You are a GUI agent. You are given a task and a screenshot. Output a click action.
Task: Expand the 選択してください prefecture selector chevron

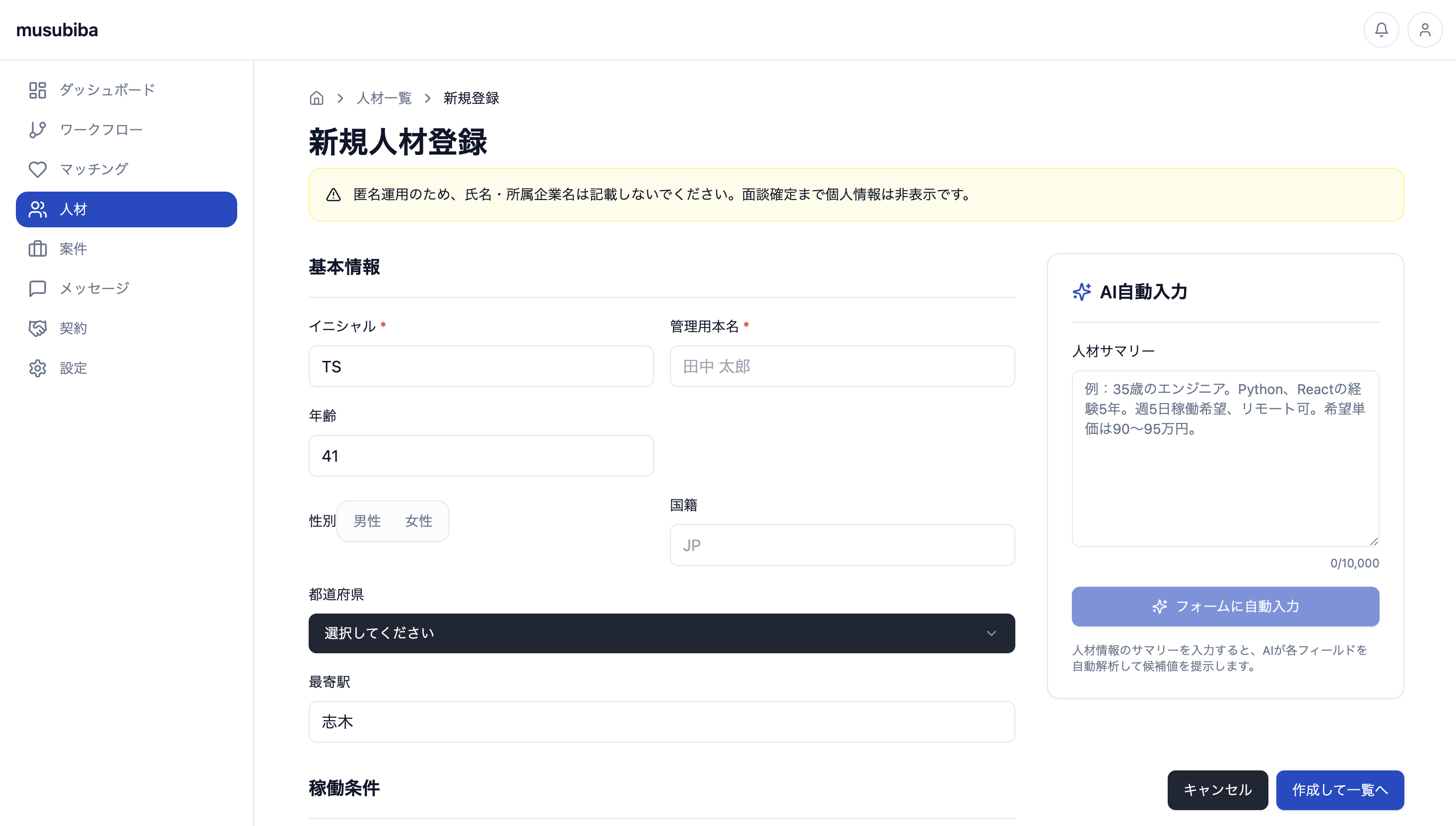[991, 633]
